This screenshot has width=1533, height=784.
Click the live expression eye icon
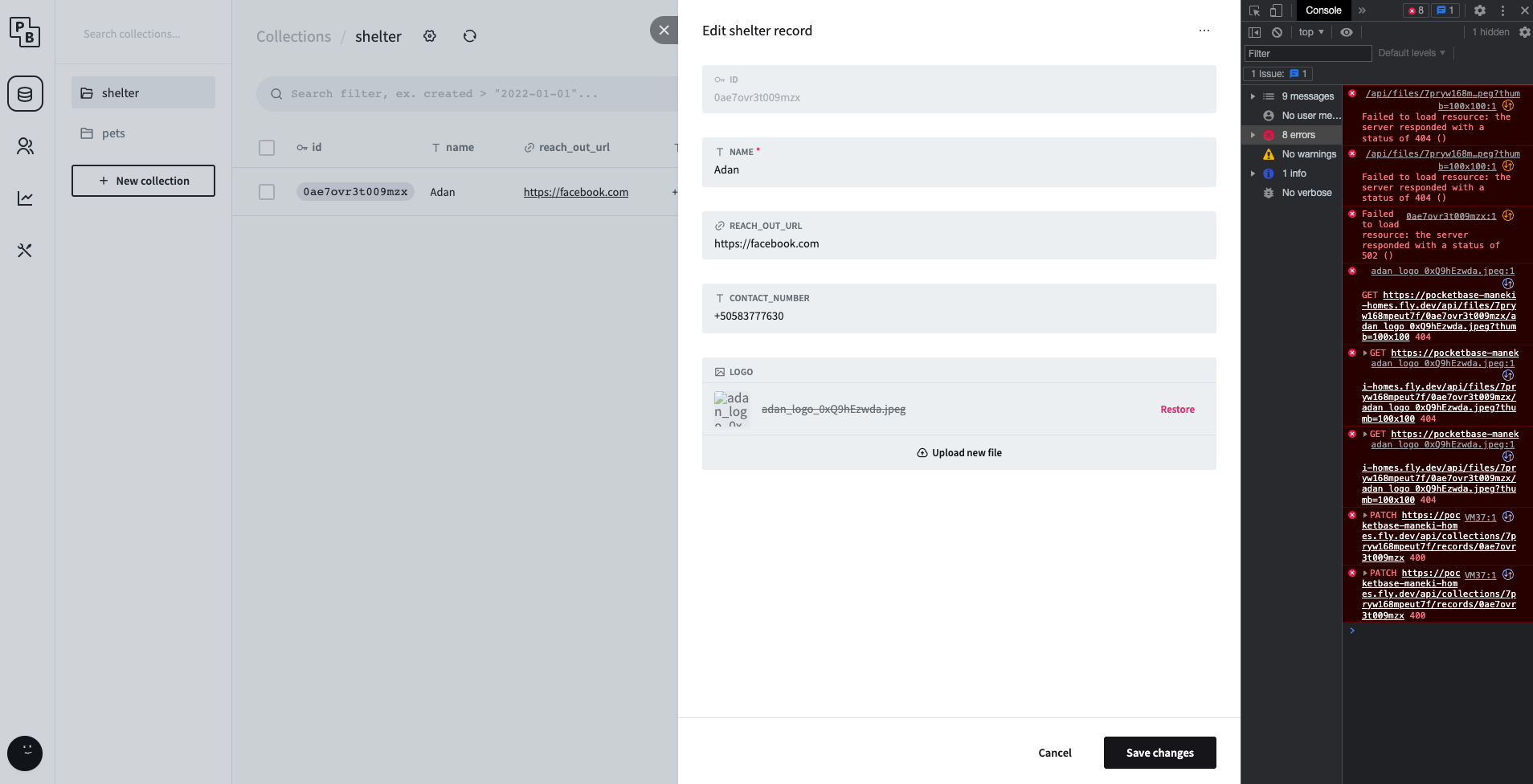[1347, 32]
